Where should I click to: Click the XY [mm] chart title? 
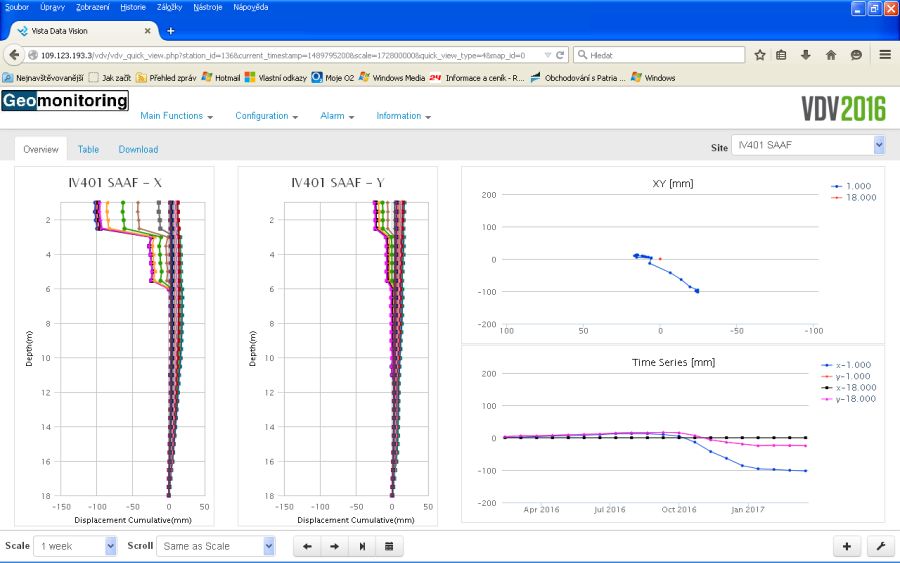pyautogui.click(x=673, y=184)
